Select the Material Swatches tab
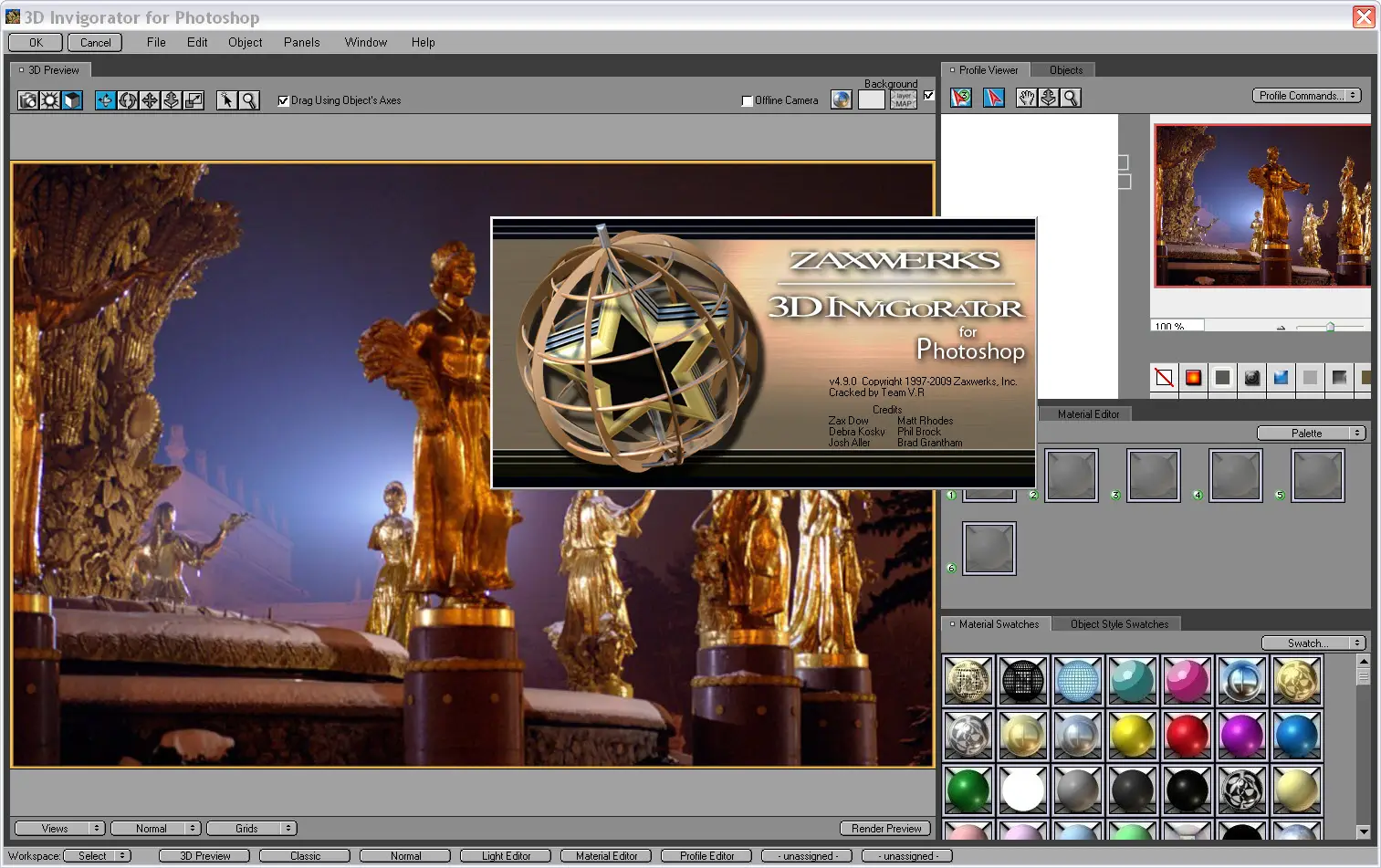Screen dimensions: 1381x868 pyautogui.click(x=997, y=624)
